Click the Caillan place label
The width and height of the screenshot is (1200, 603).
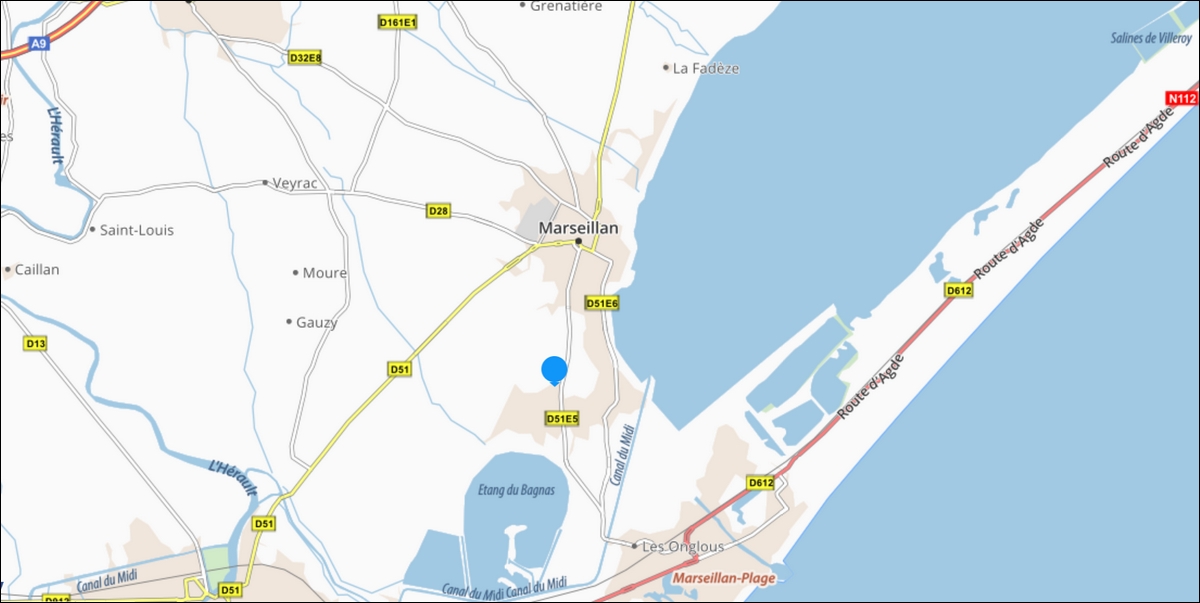[x=38, y=270]
